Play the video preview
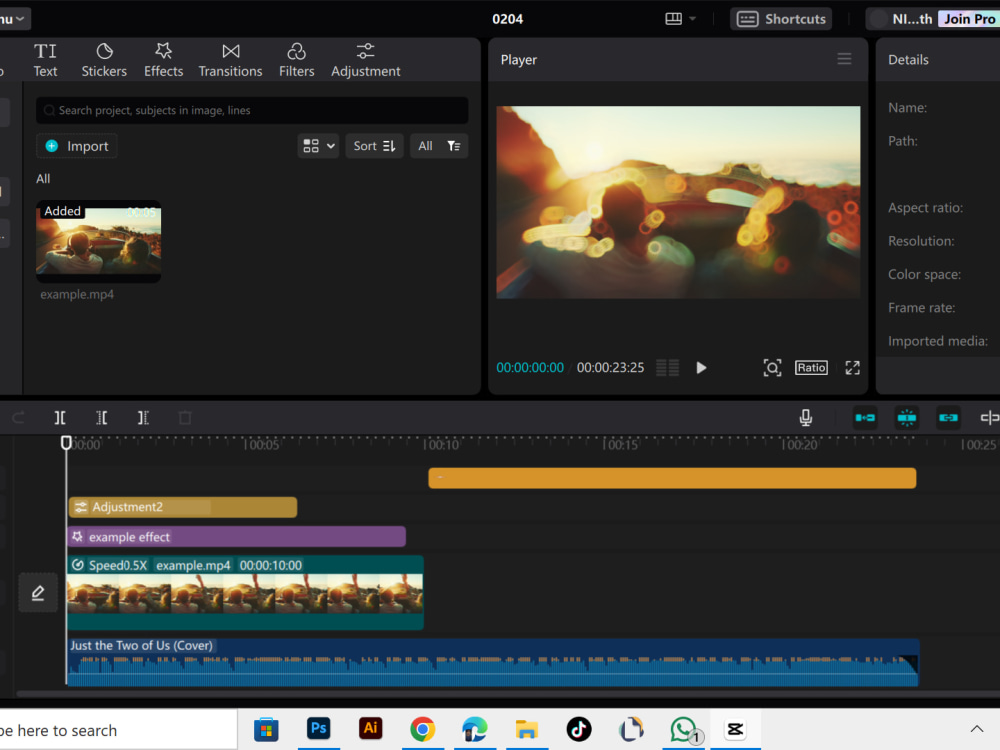This screenshot has height=750, width=1000. tap(701, 368)
